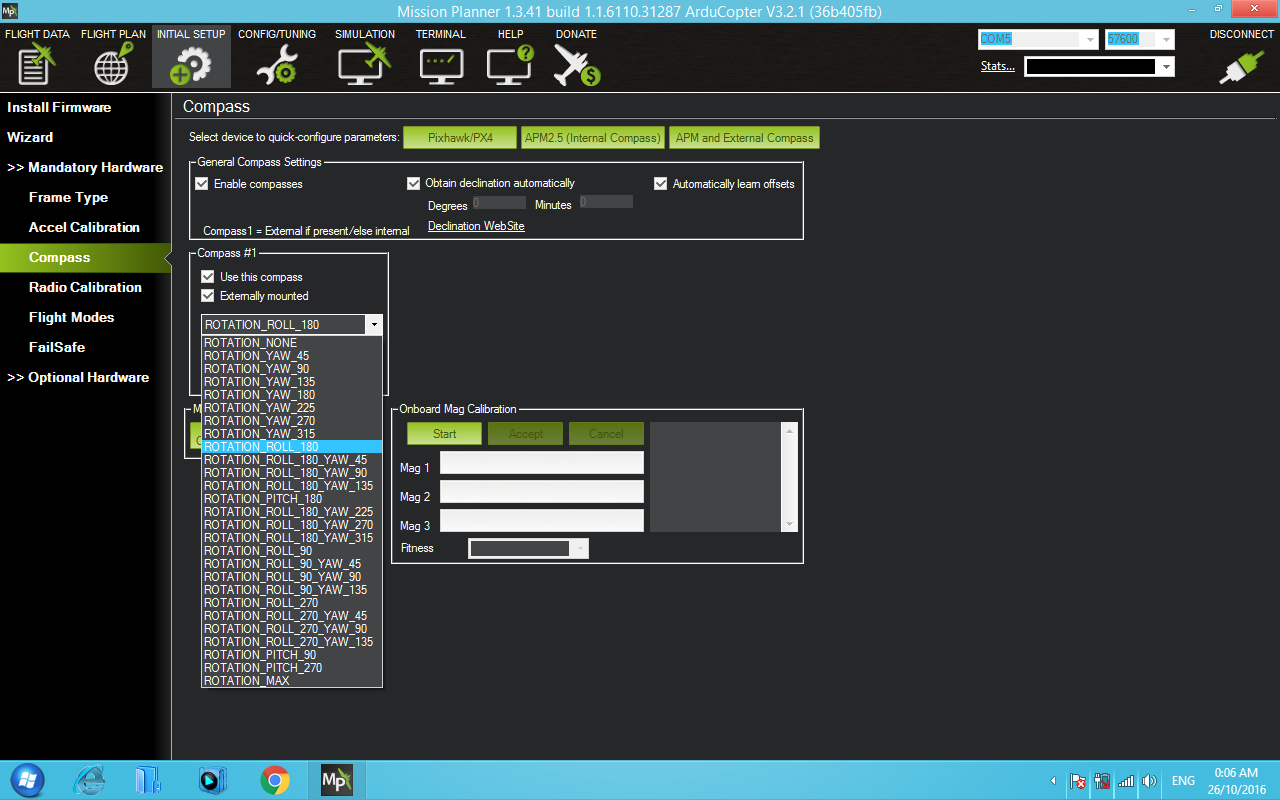This screenshot has width=1280, height=800.
Task: Select ROTATION_NONE option
Action: 292,343
